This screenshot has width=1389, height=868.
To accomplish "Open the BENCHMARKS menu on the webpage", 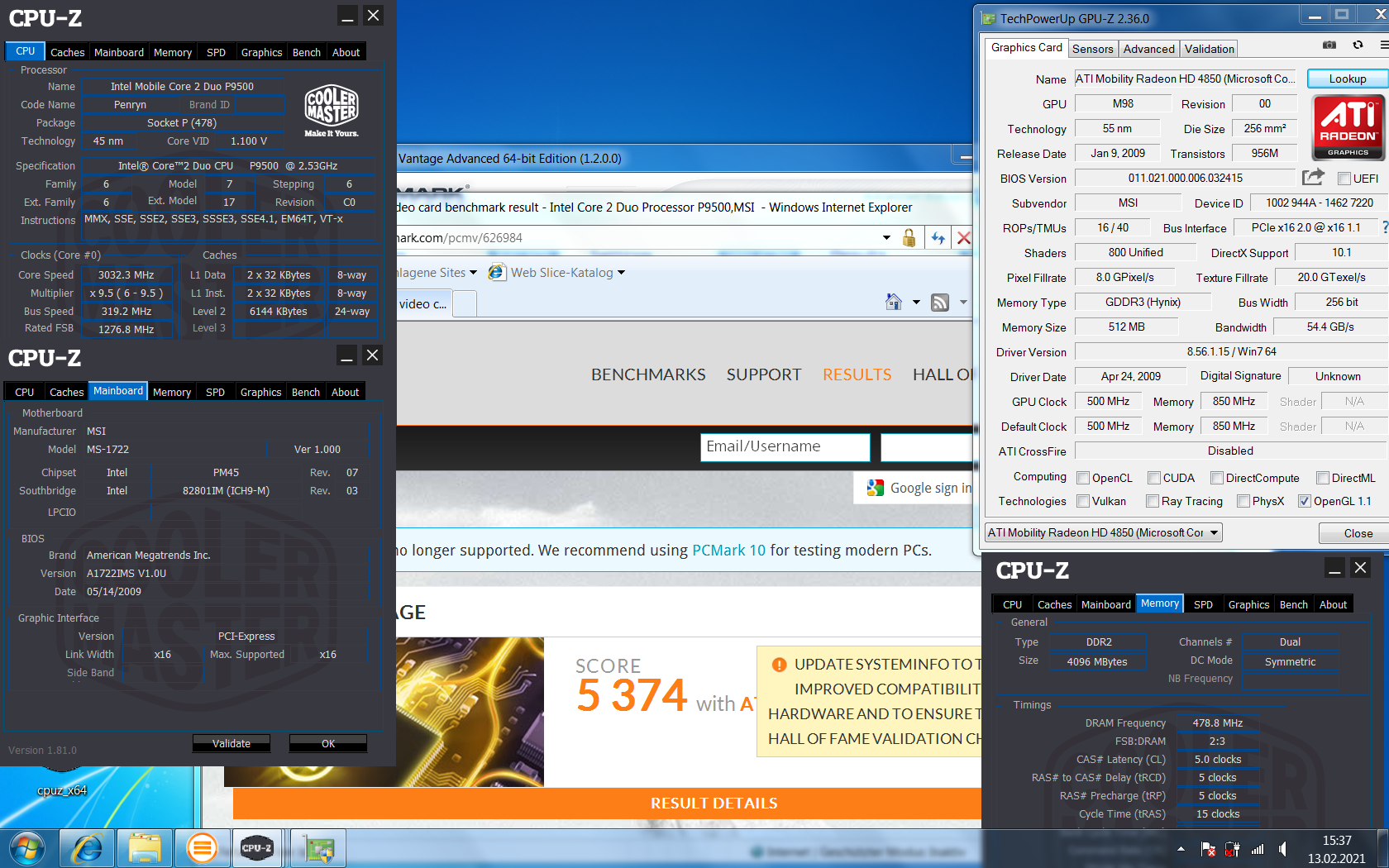I will click(648, 374).
